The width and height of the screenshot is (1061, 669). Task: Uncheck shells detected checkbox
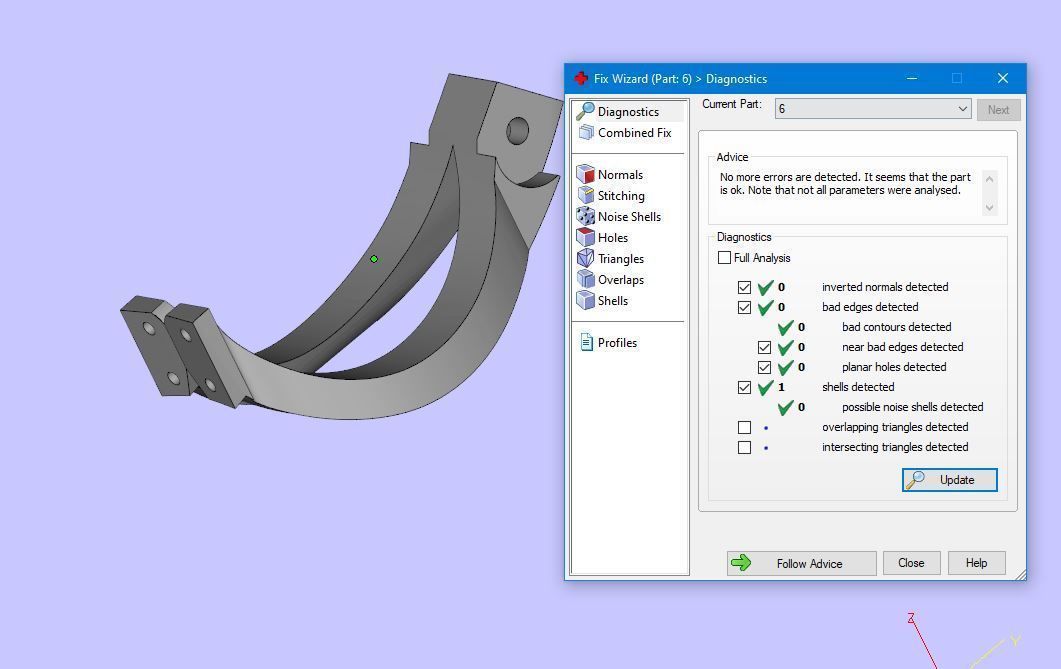pos(744,388)
